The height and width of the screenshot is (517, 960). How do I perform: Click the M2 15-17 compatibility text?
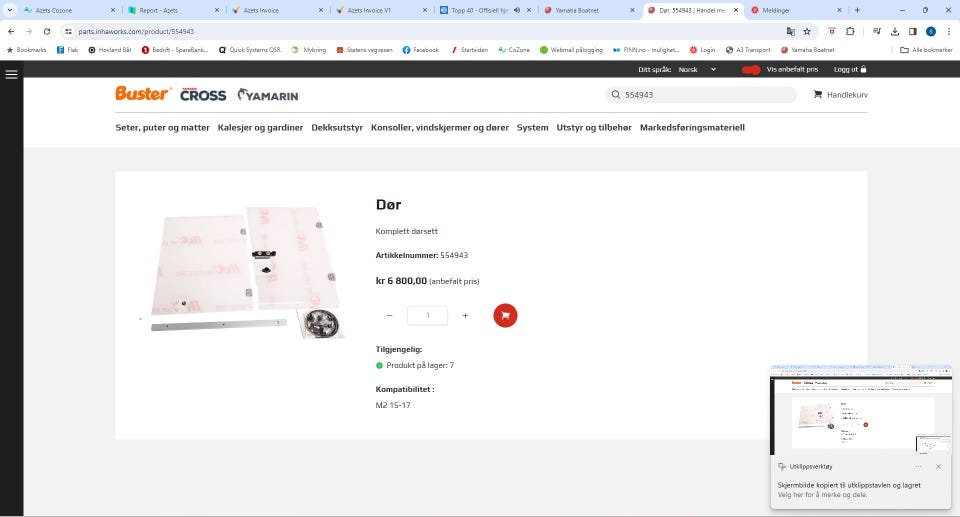[393, 405]
